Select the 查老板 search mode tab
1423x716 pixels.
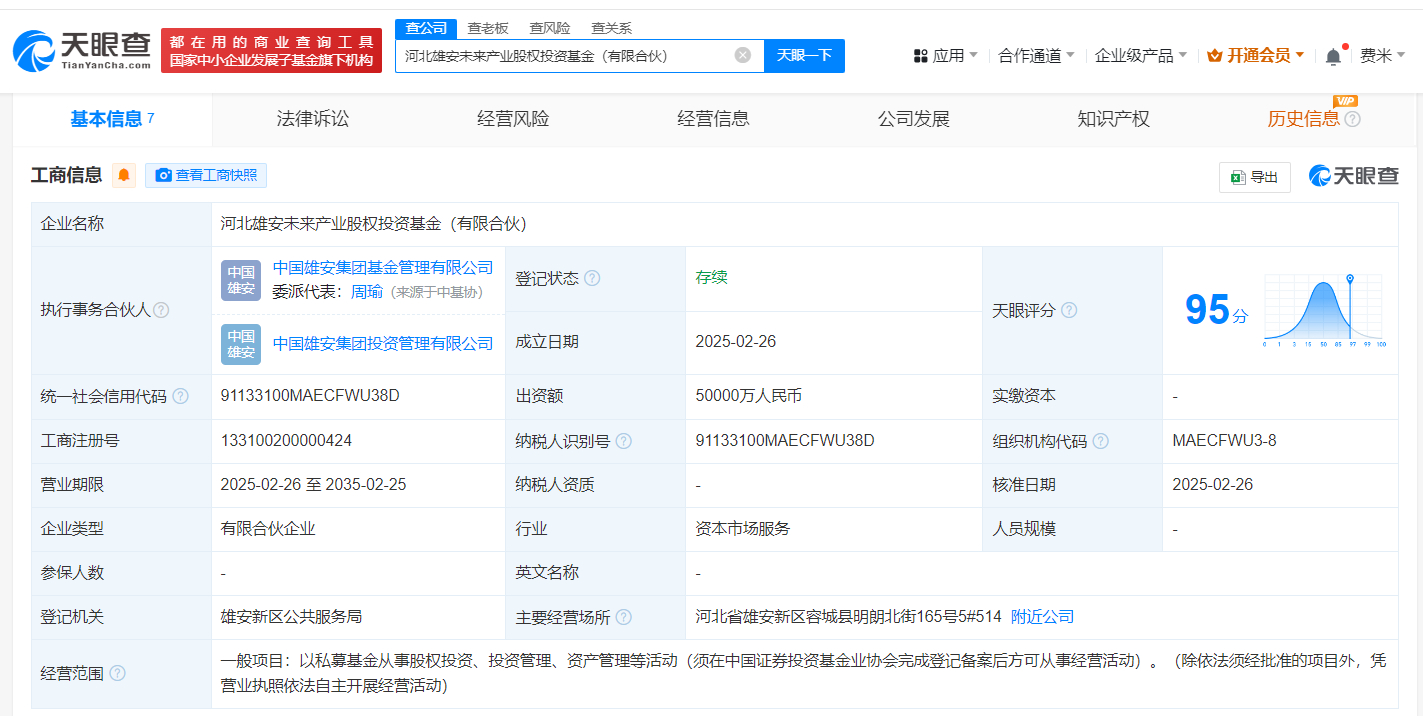click(x=488, y=28)
